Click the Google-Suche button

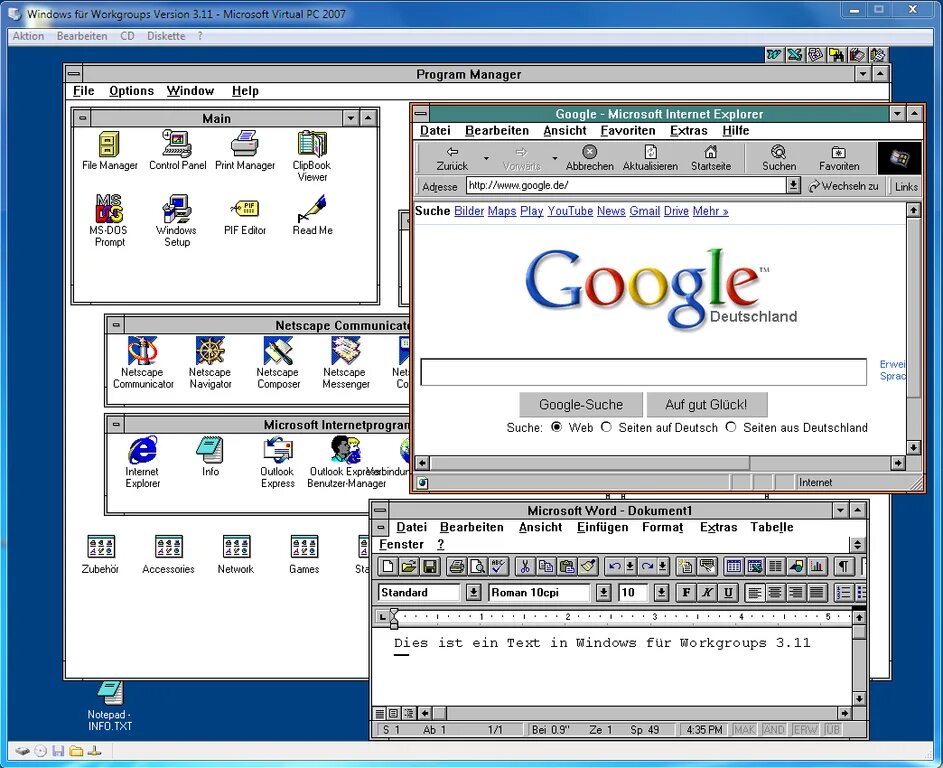tap(581, 404)
